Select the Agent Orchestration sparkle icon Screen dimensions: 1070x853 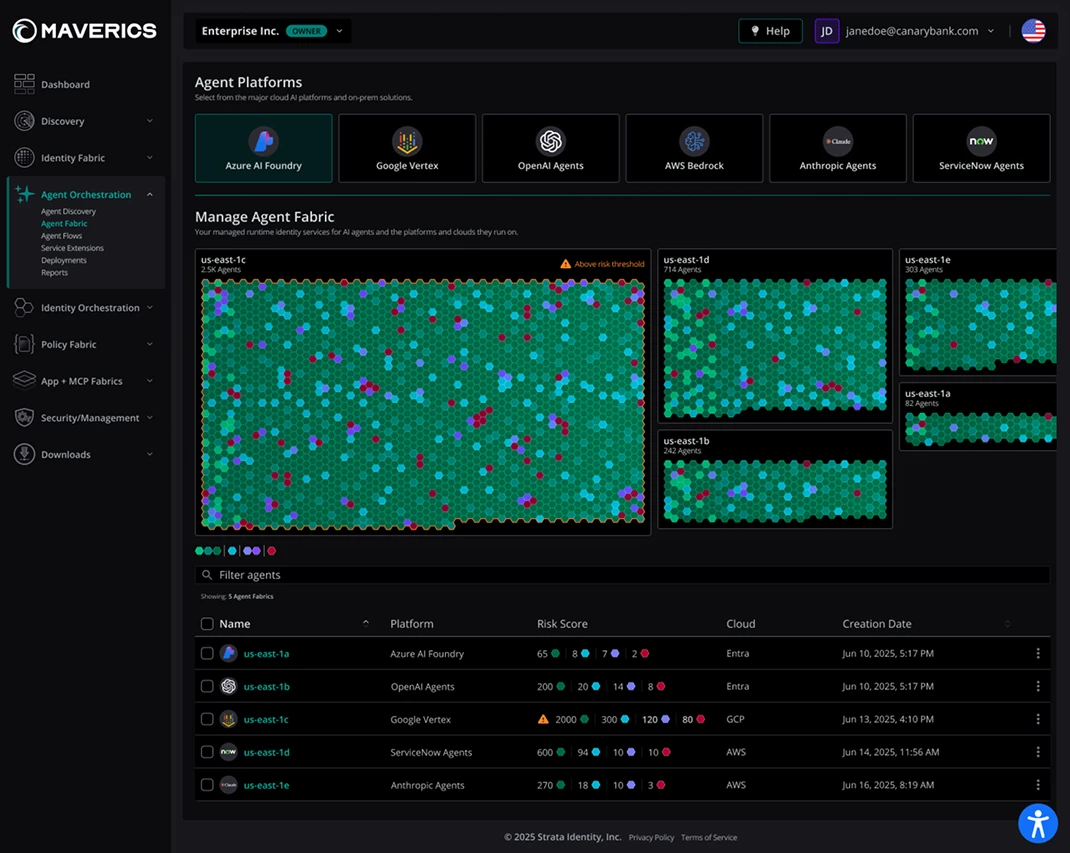coord(24,194)
